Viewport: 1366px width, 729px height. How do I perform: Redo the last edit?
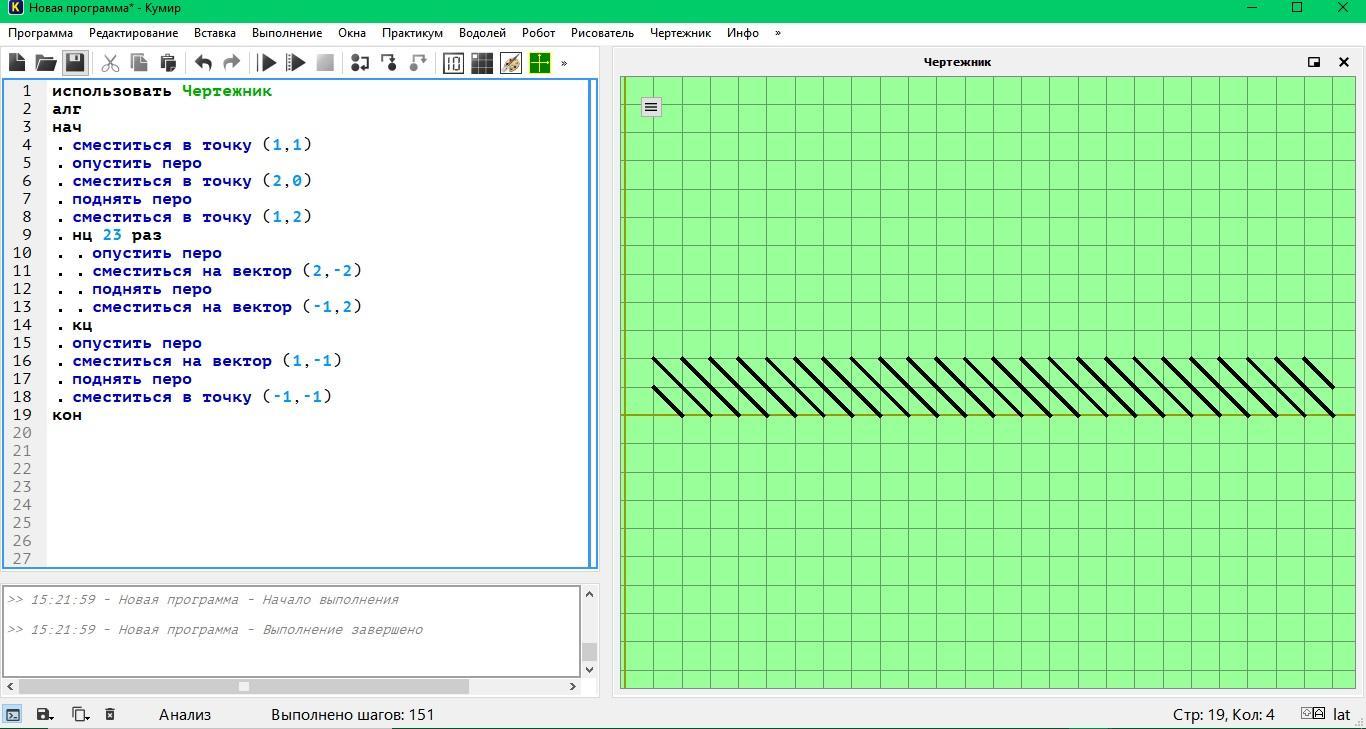232,63
